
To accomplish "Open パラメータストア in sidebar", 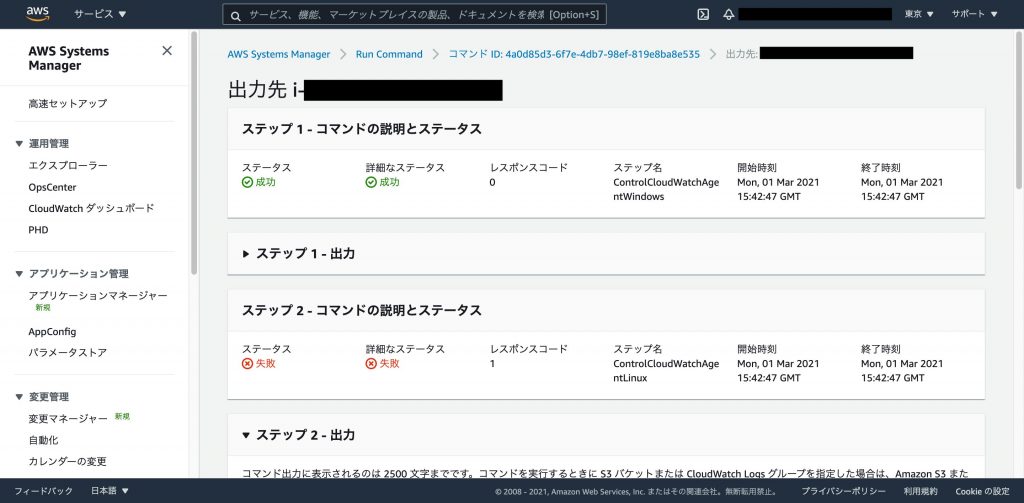I will point(68,353).
